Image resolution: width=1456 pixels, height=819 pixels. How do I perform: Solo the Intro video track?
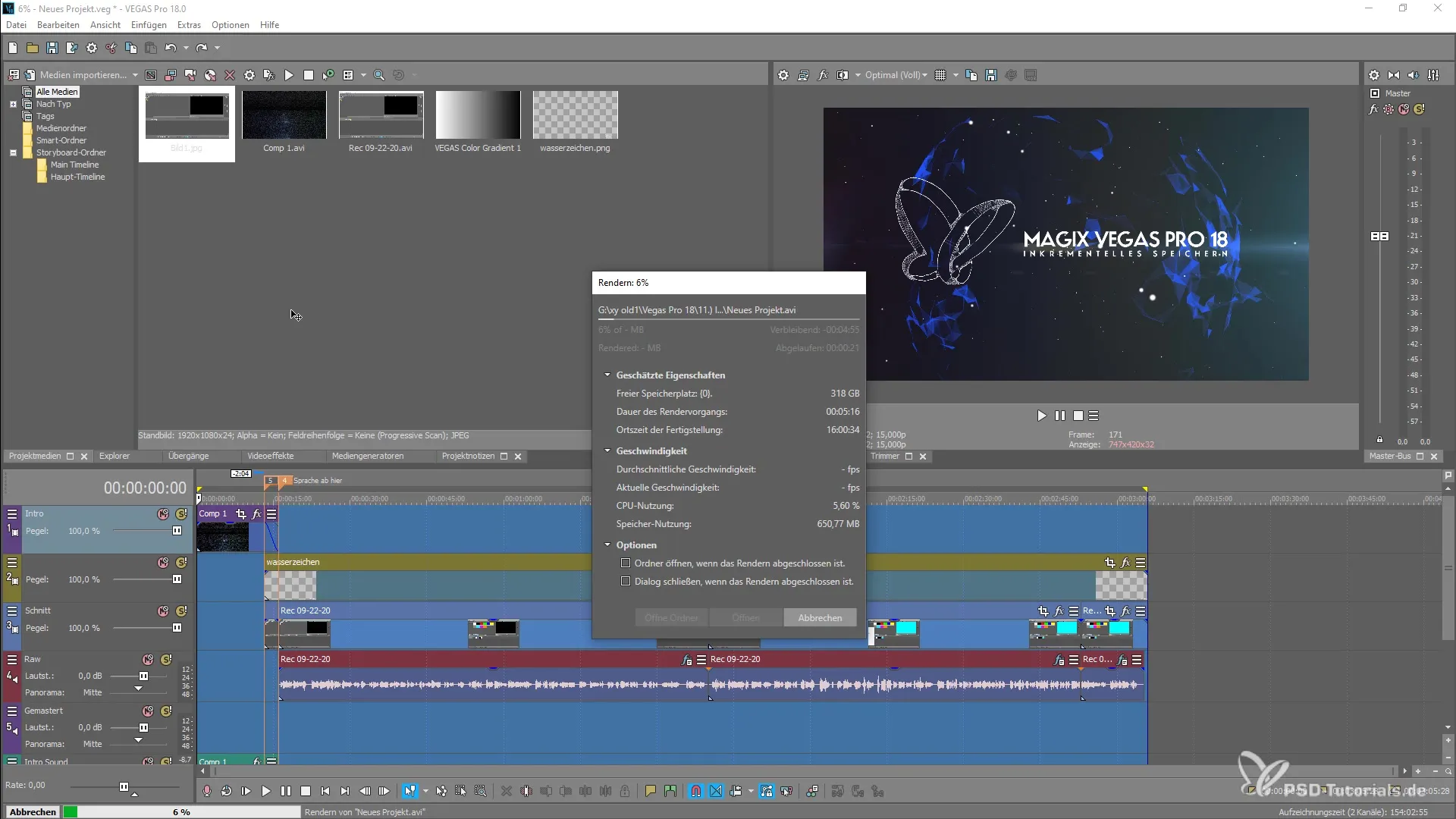(181, 514)
